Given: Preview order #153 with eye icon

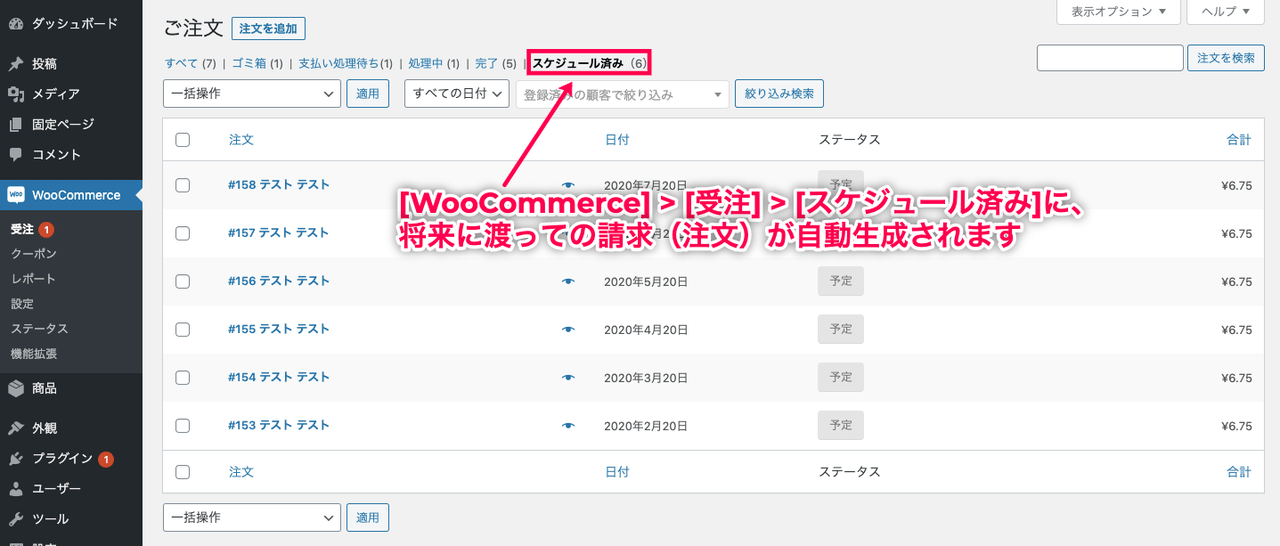Looking at the screenshot, I should coord(569,426).
